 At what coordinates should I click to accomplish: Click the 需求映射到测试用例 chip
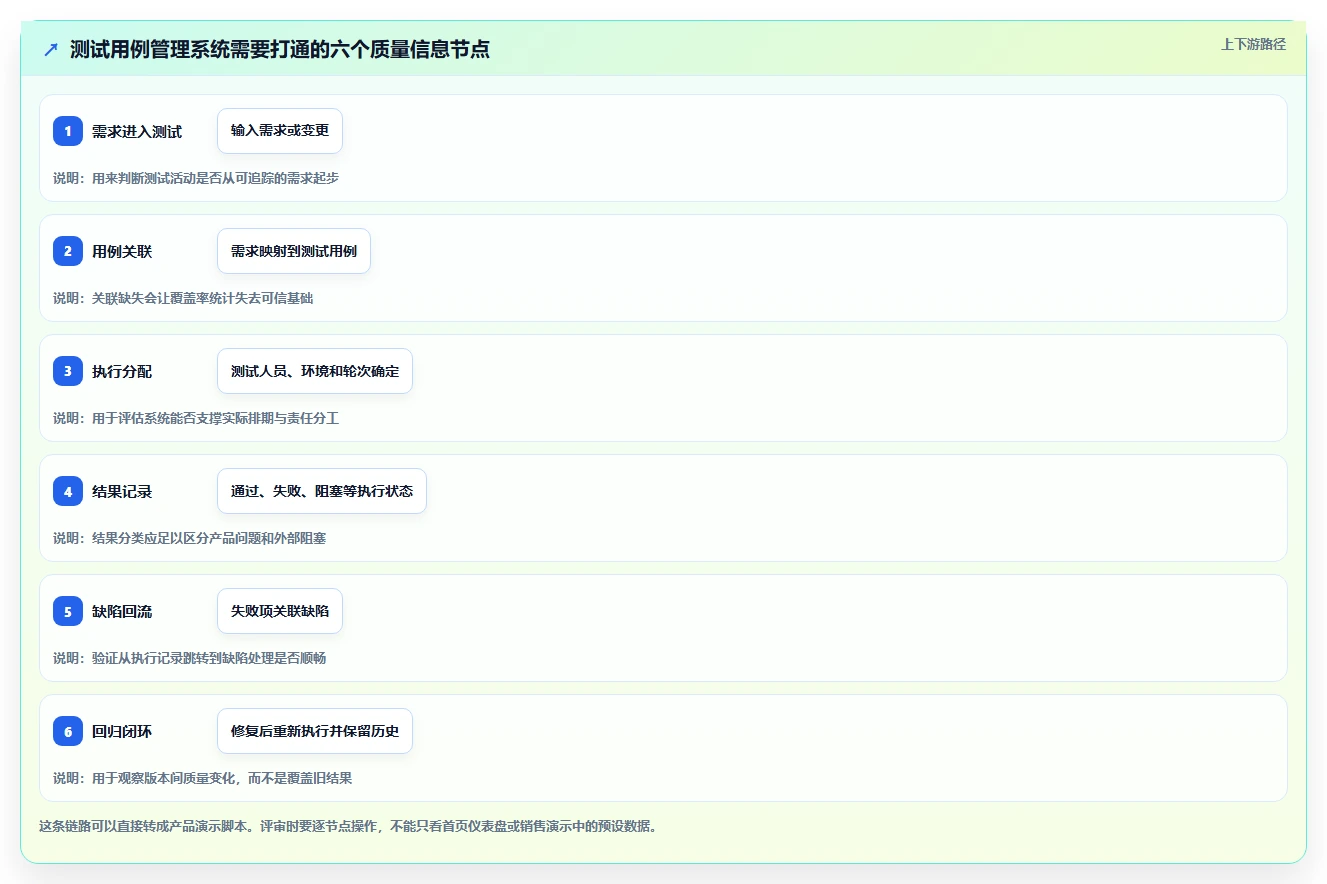294,251
